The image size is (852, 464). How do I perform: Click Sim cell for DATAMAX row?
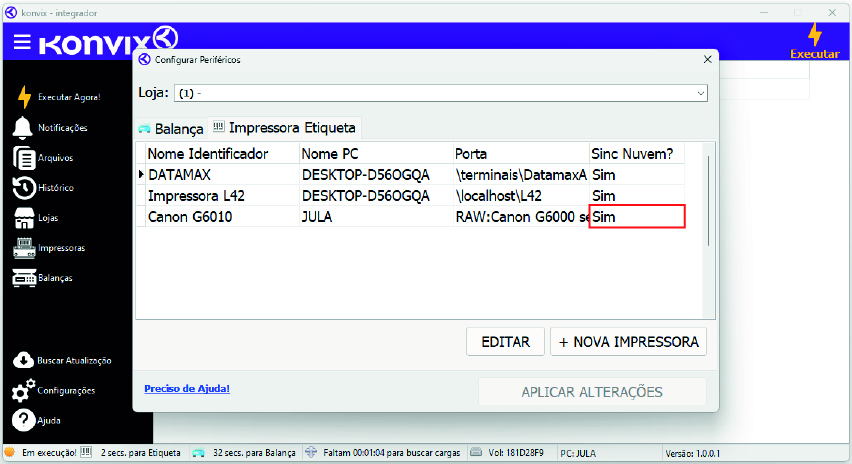pos(637,175)
